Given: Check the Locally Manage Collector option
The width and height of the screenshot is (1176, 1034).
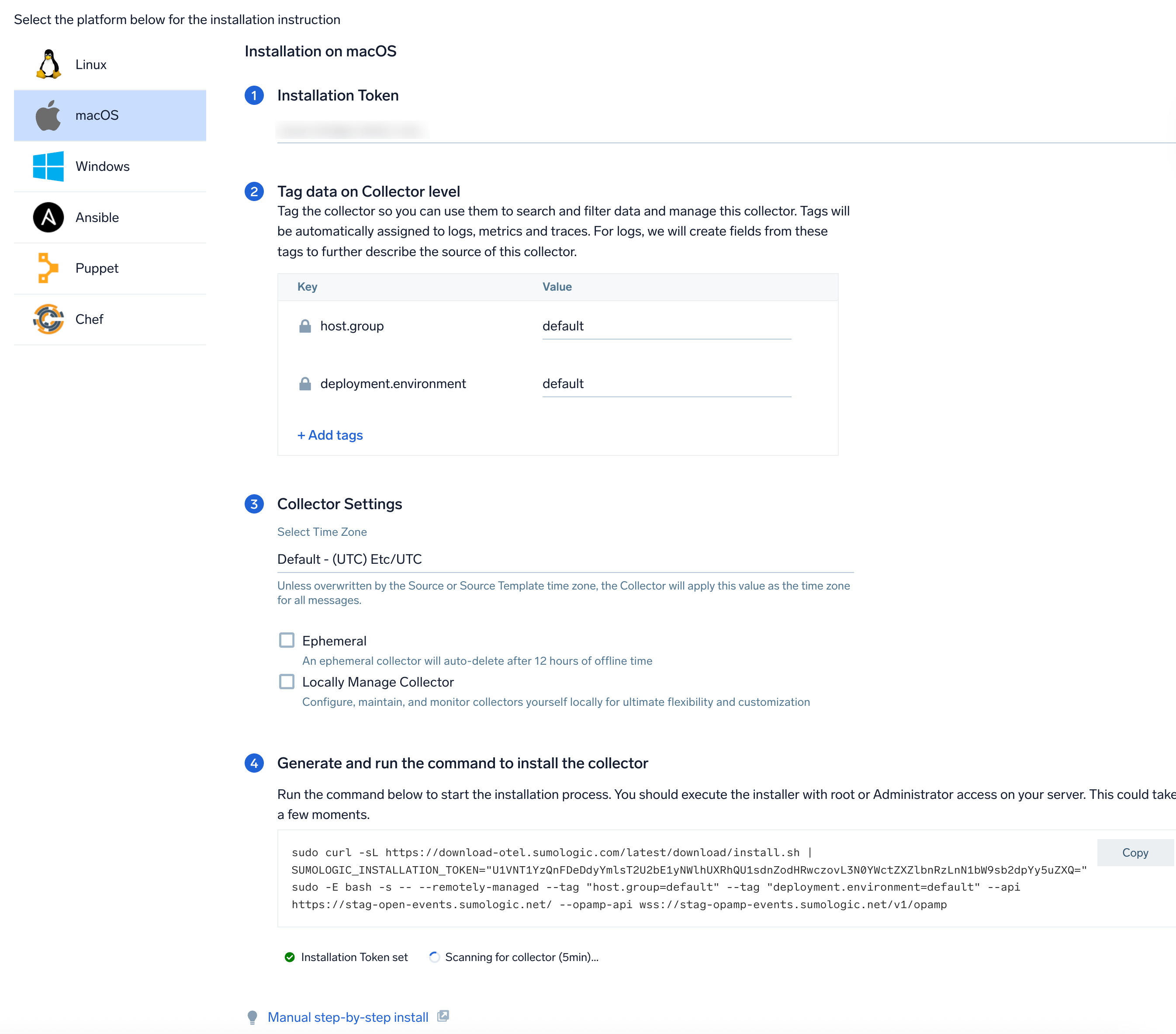Looking at the screenshot, I should coord(287,682).
